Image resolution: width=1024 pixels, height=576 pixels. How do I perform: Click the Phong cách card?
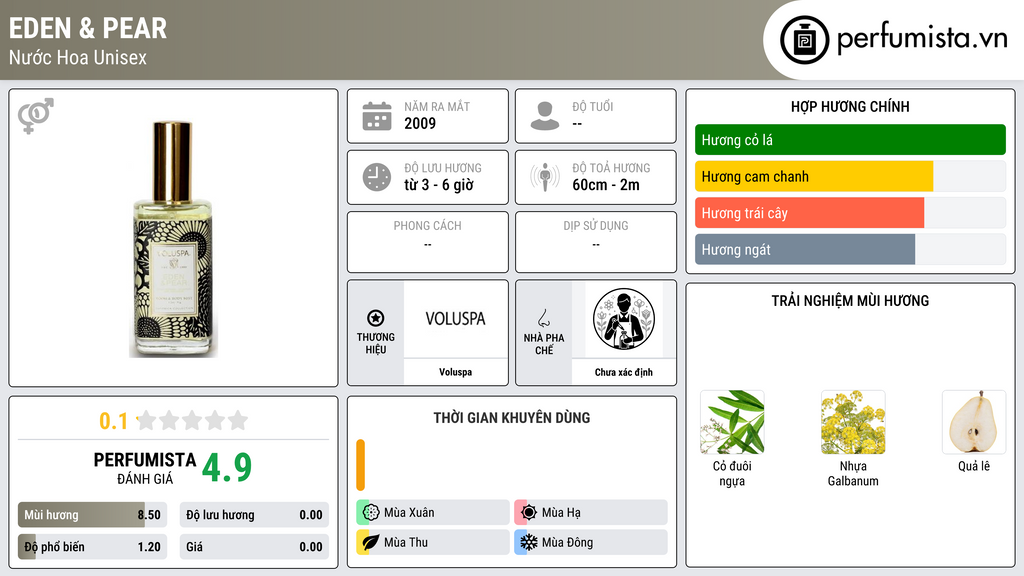[428, 242]
